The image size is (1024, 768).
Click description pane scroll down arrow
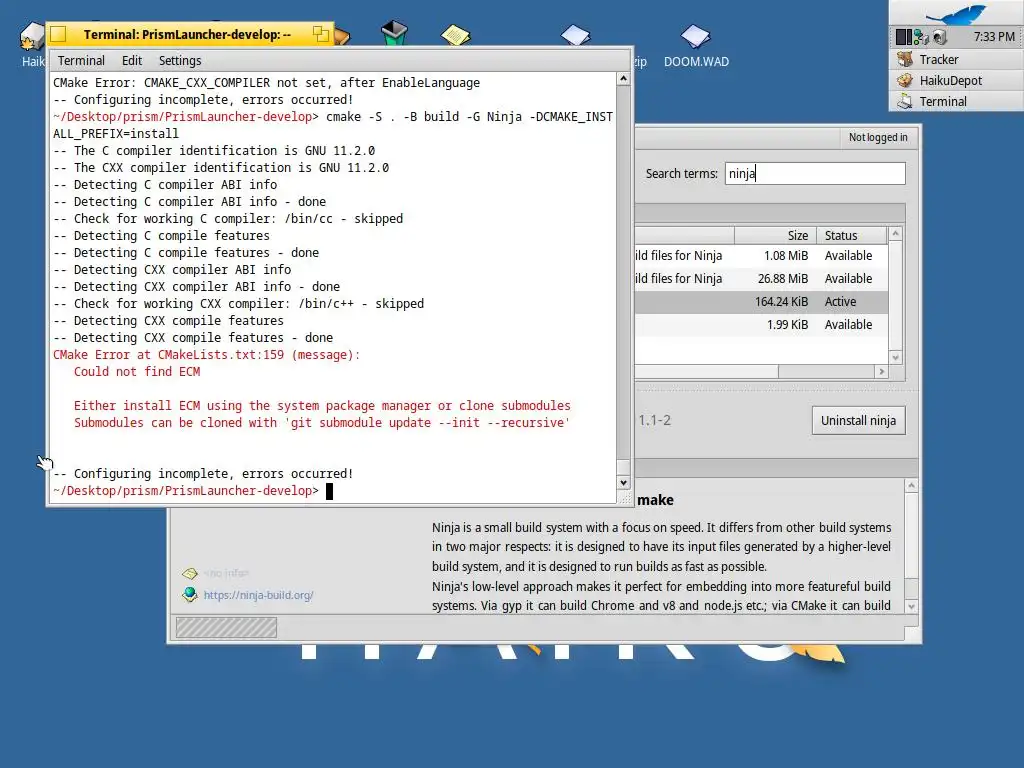[911, 607]
